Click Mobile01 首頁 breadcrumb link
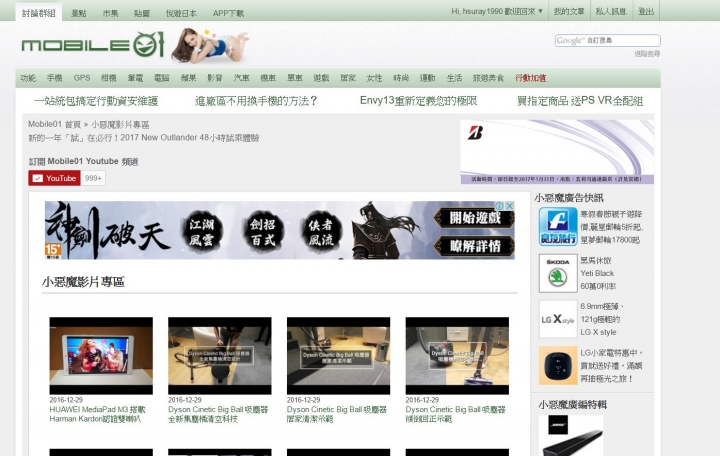The width and height of the screenshot is (720, 456). [x=54, y=124]
